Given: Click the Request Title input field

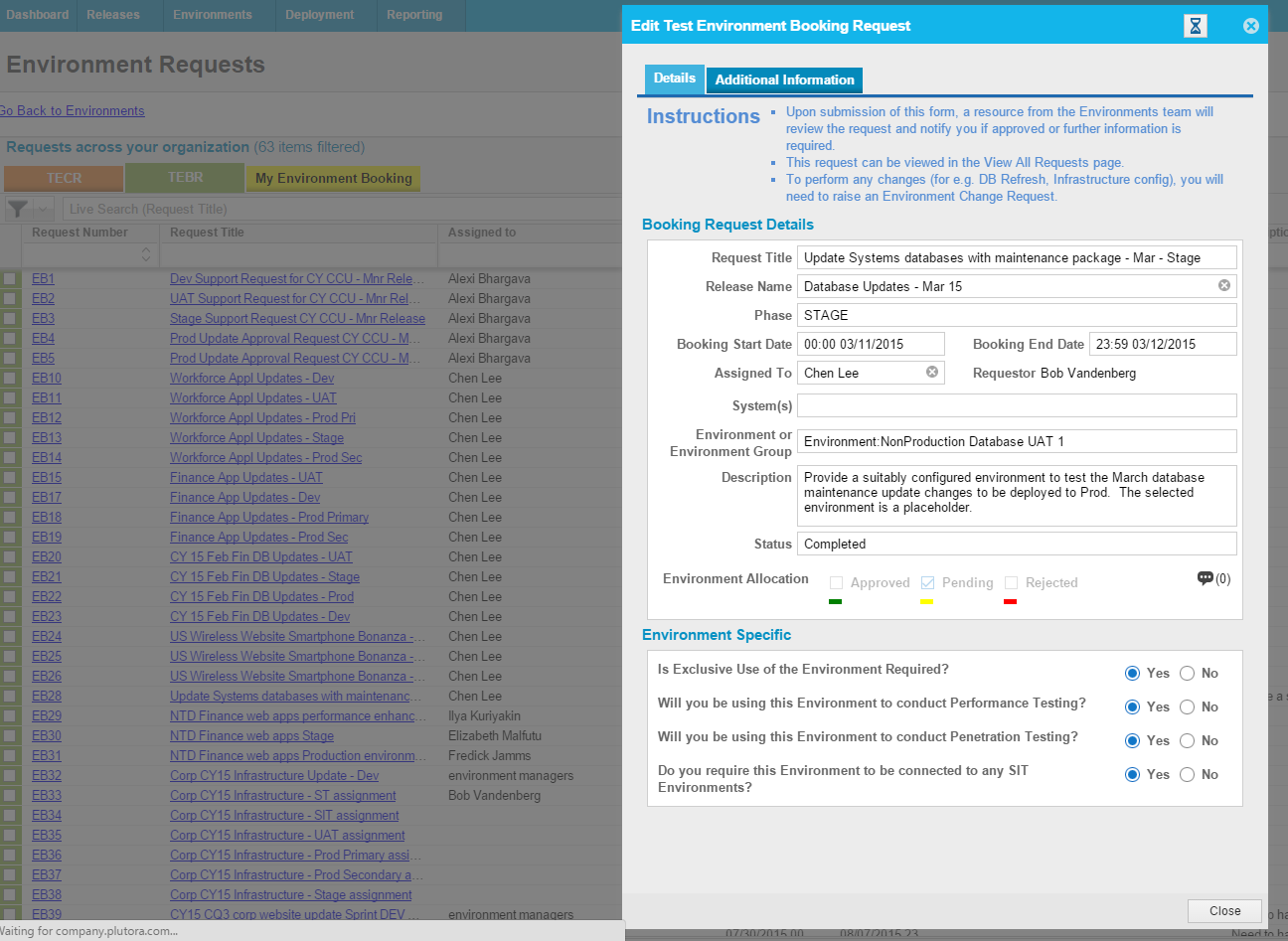Looking at the screenshot, I should 1017,257.
